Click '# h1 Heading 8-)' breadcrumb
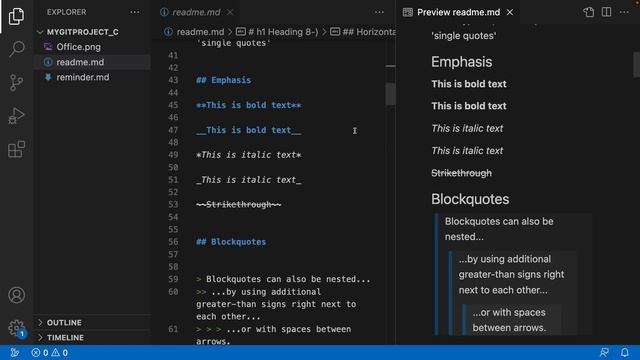The width and height of the screenshot is (640, 360). [282, 32]
